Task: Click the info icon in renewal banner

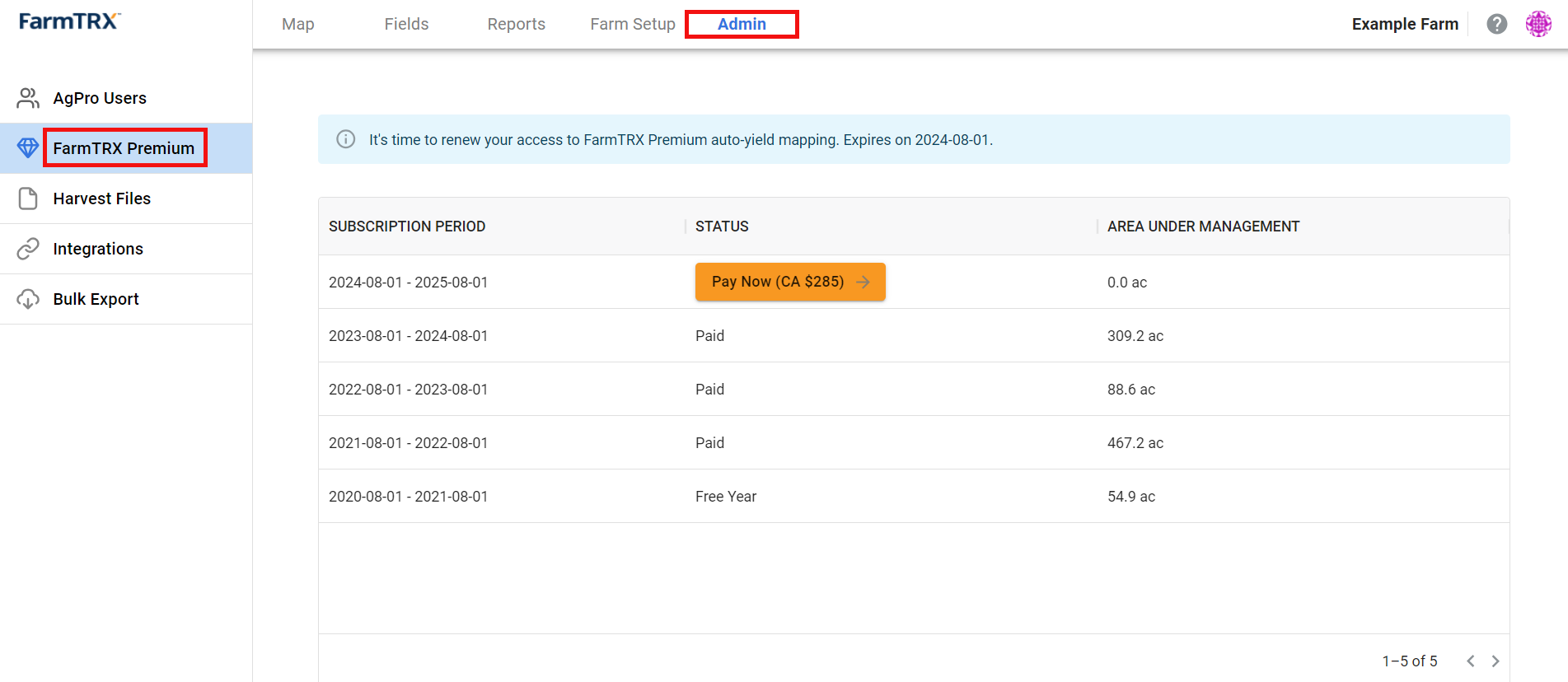Action: pyautogui.click(x=346, y=139)
